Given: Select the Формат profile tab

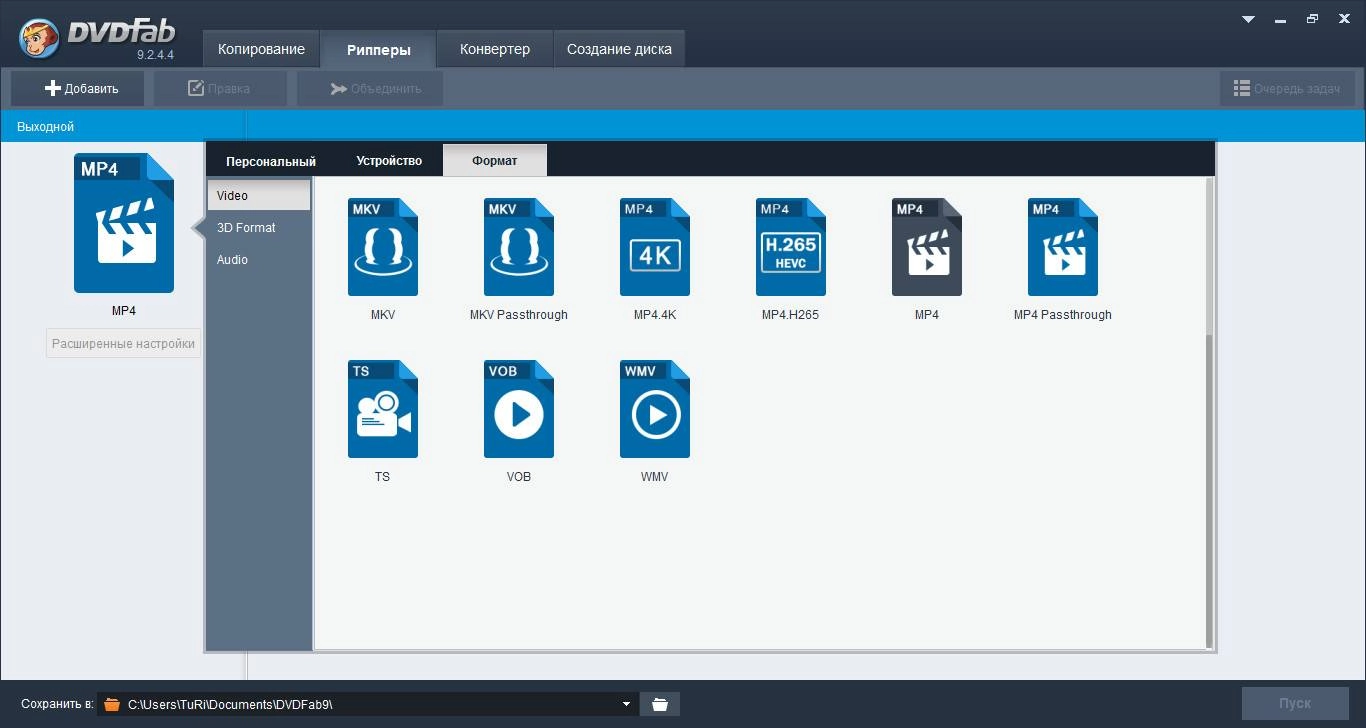Looking at the screenshot, I should [x=495, y=161].
